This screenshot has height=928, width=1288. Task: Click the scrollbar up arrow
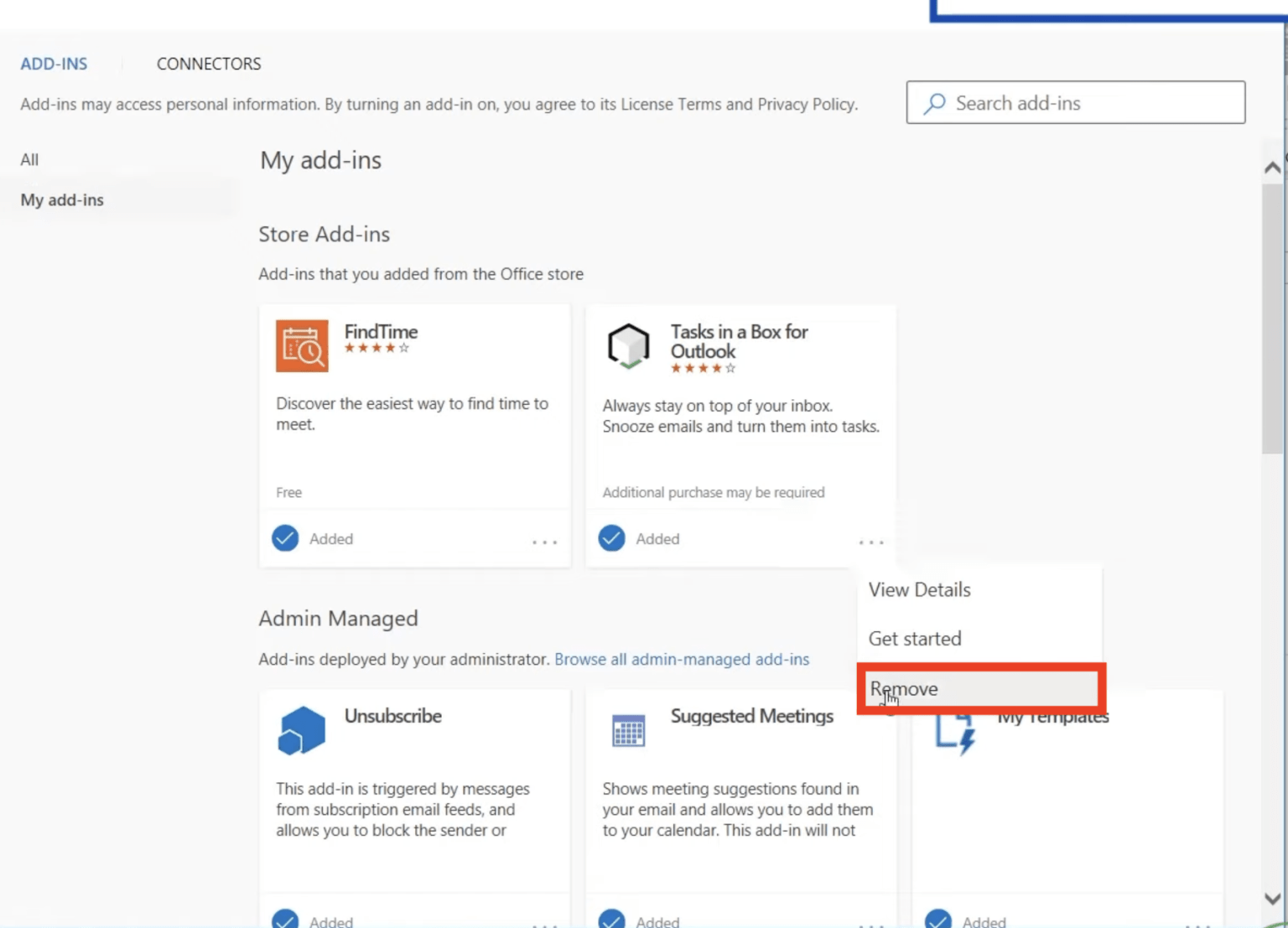[1273, 167]
